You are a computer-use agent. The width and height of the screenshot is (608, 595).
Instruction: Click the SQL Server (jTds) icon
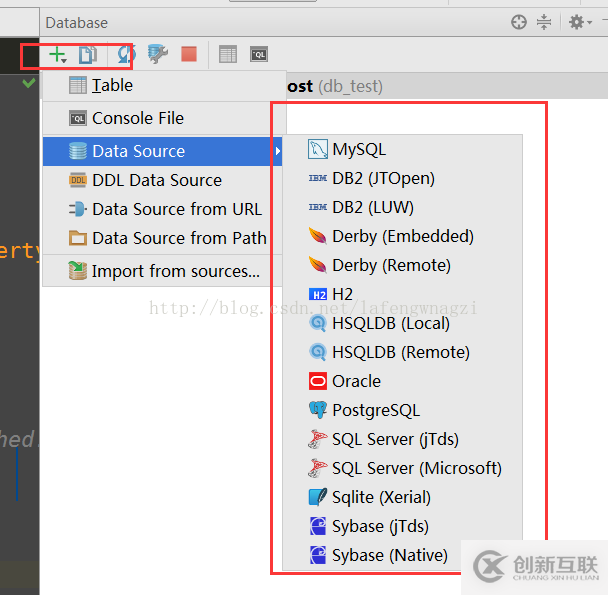coord(318,439)
